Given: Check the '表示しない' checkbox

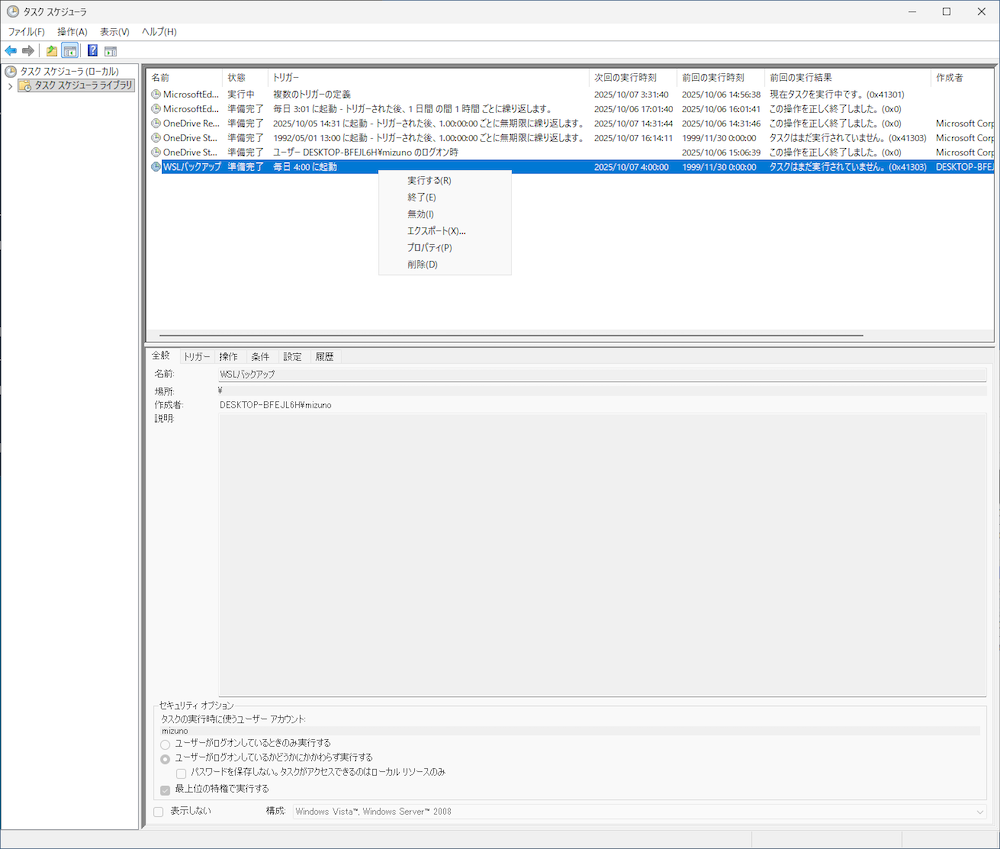Looking at the screenshot, I should 159,811.
